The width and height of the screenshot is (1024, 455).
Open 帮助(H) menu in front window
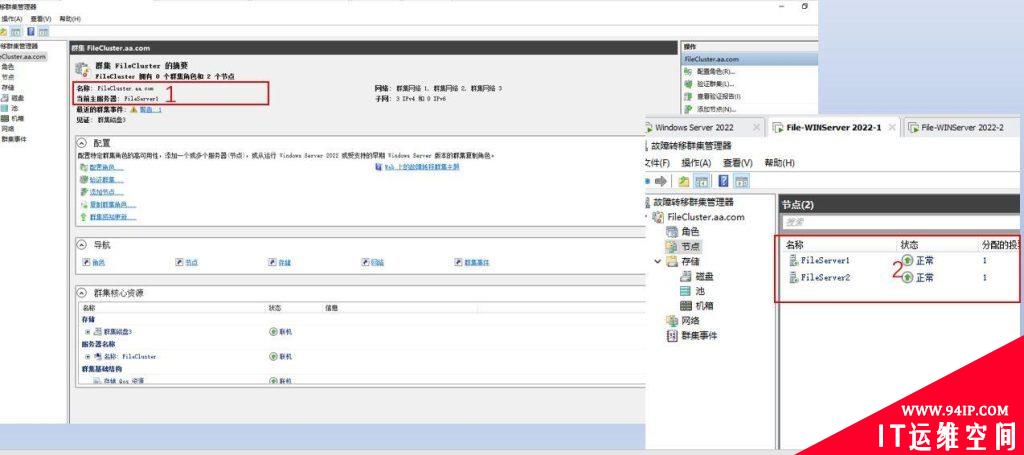[779, 163]
